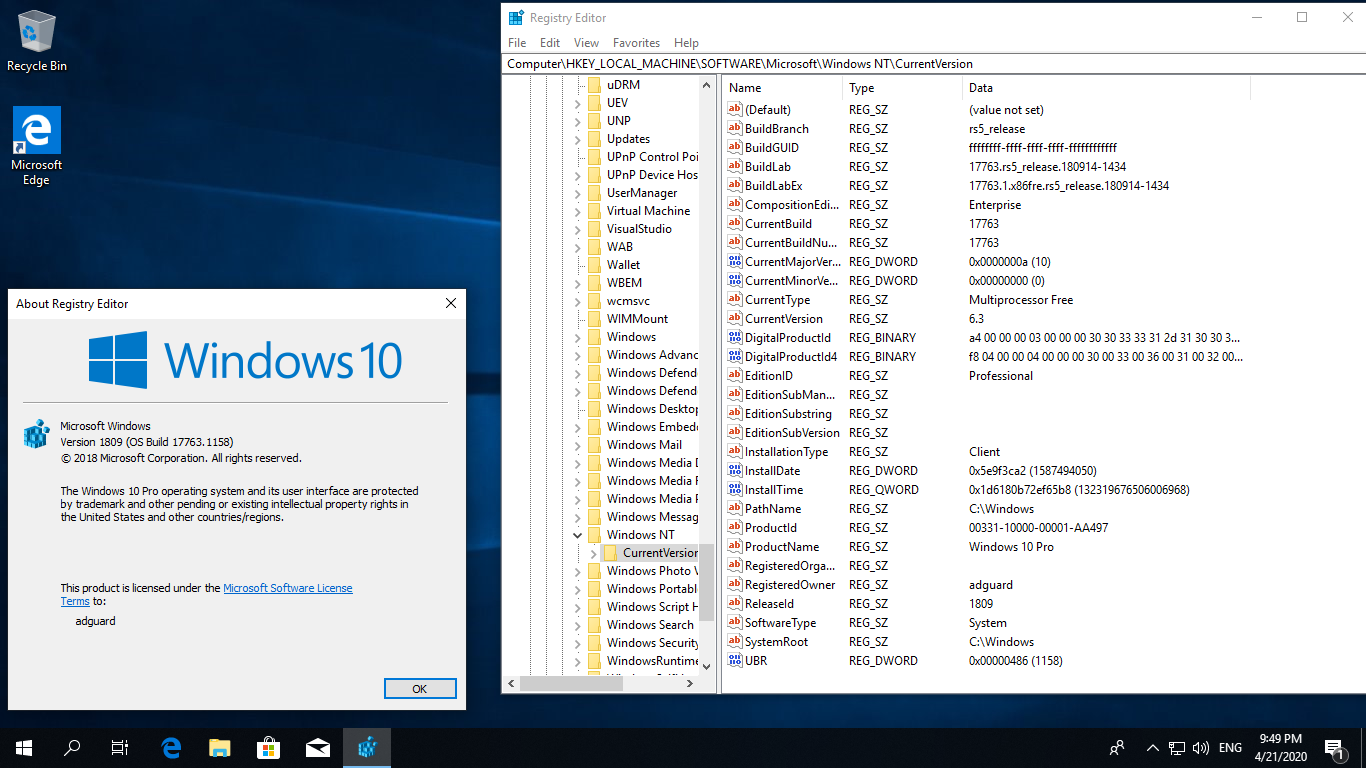The image size is (1366, 768).
Task: Select the Wallet key in tree
Action: [x=623, y=265]
